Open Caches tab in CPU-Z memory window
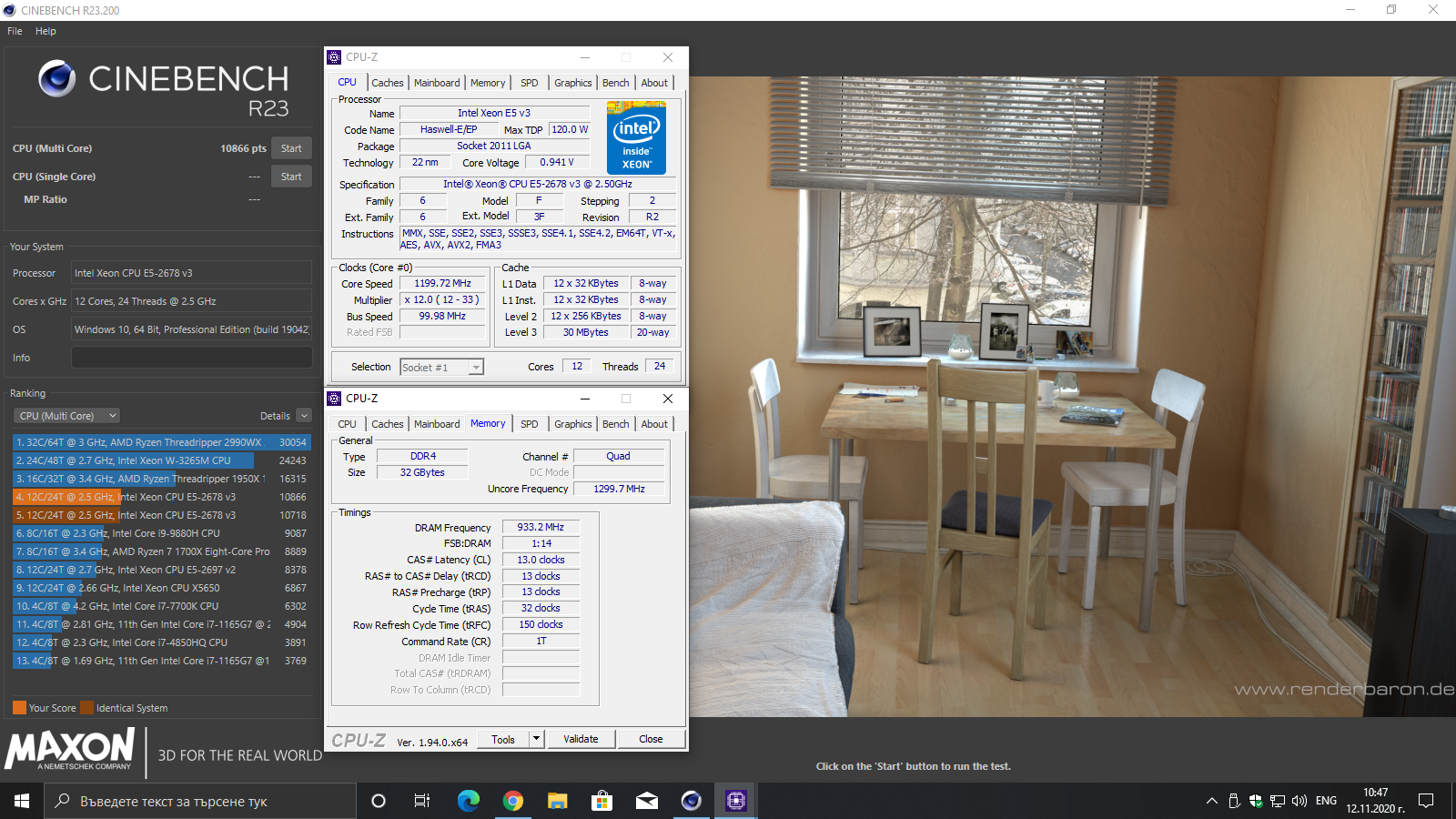This screenshot has height=819, width=1456. point(387,424)
